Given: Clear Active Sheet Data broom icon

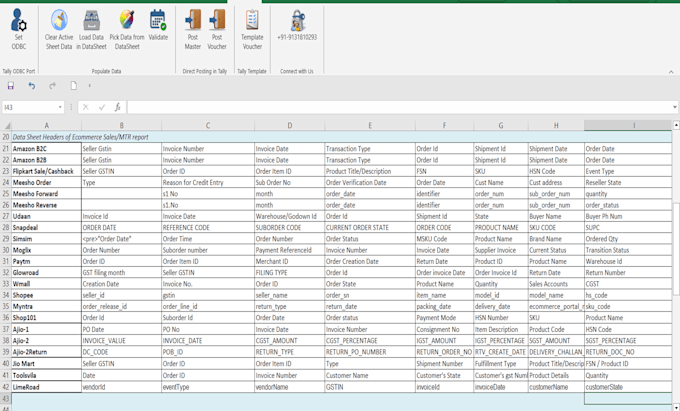Looking at the screenshot, I should point(59,20).
